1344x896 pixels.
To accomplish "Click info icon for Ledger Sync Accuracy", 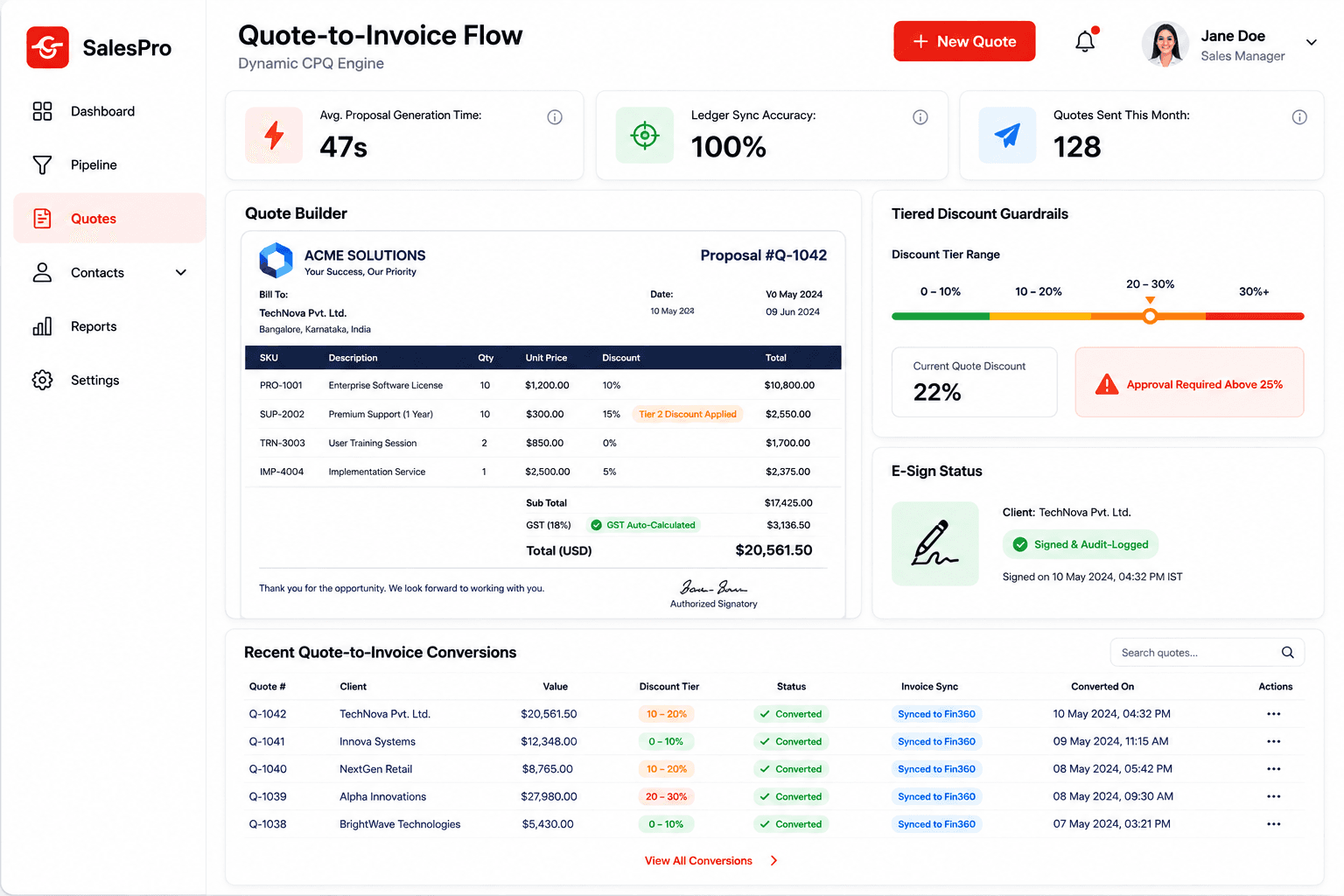I will pyautogui.click(x=920, y=117).
